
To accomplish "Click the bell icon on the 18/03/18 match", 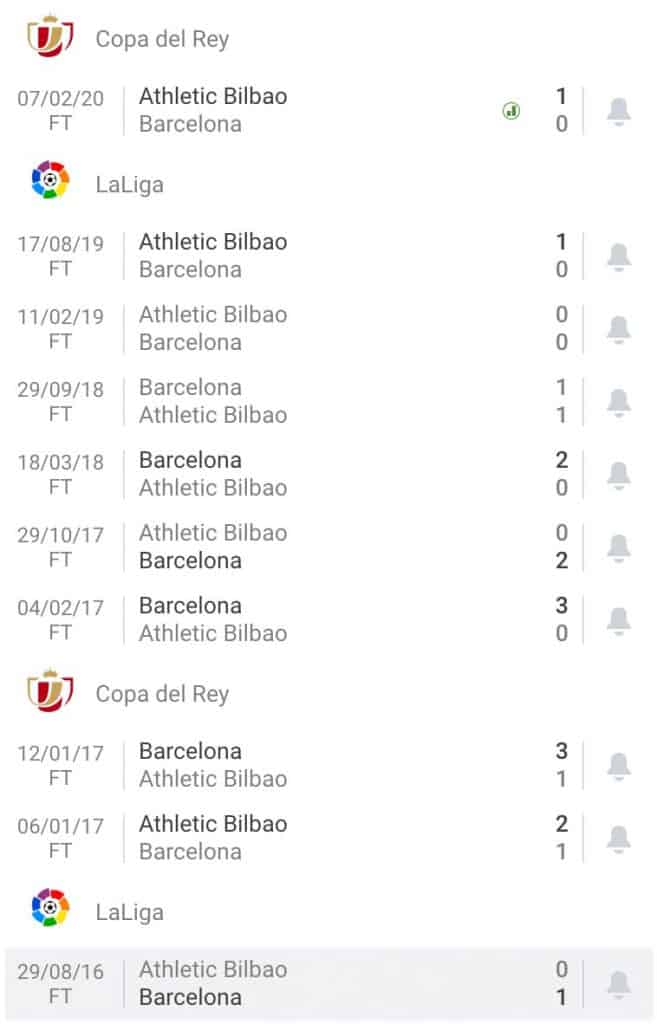I will 618,474.
